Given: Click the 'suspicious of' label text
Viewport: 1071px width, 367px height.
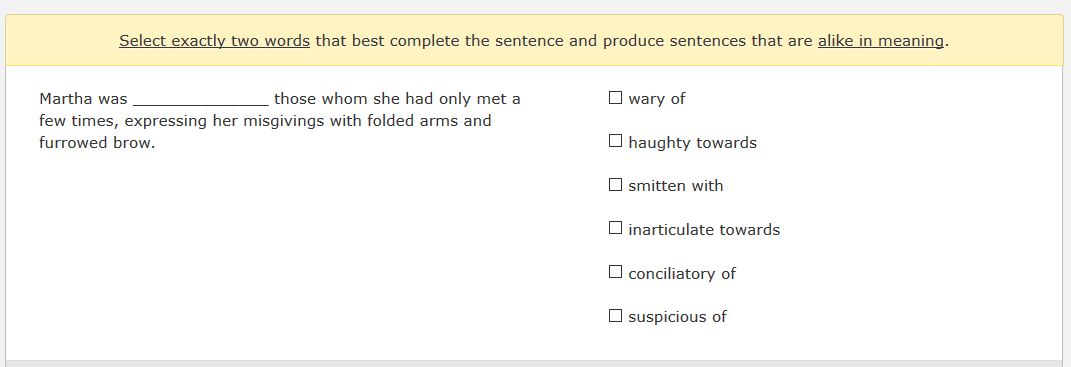Looking at the screenshot, I should (678, 316).
